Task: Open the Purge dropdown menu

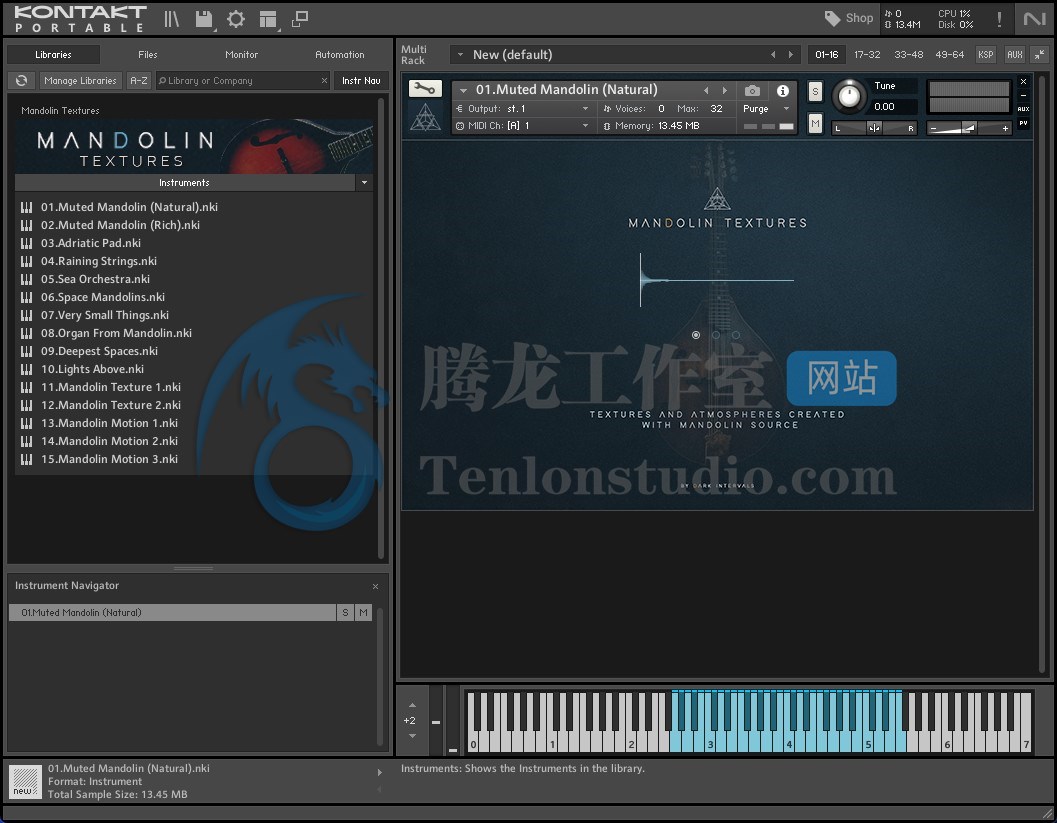Action: [x=766, y=109]
